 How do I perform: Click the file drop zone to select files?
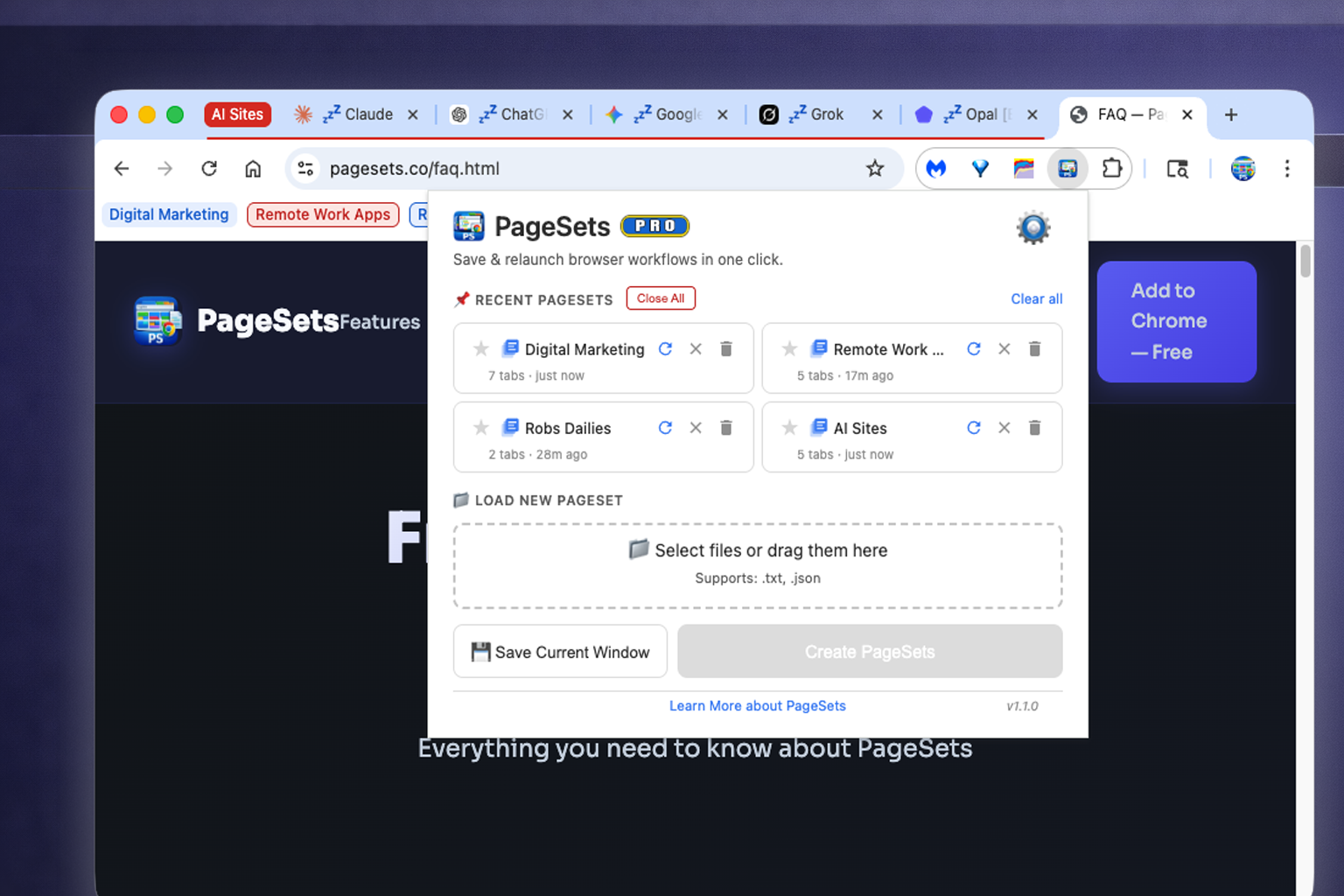[758, 566]
